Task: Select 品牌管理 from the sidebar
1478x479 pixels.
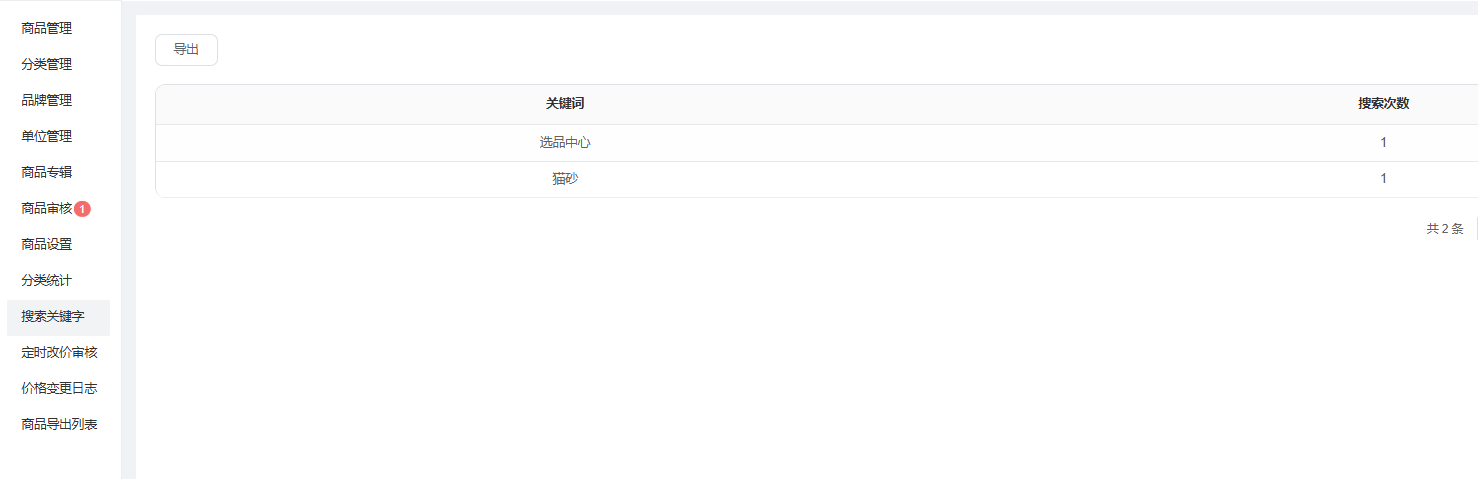Action: (x=47, y=100)
